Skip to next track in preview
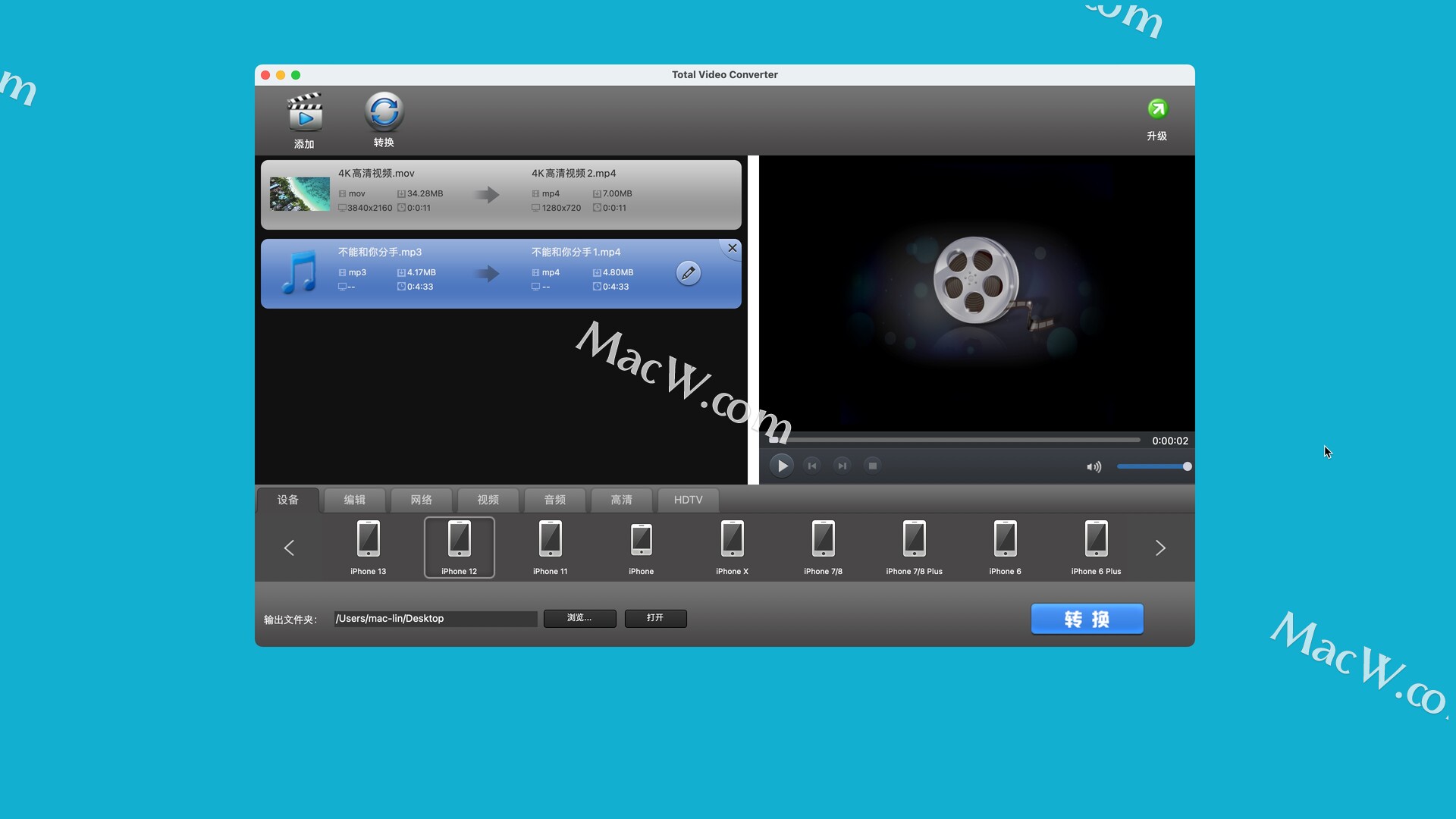 tap(842, 466)
